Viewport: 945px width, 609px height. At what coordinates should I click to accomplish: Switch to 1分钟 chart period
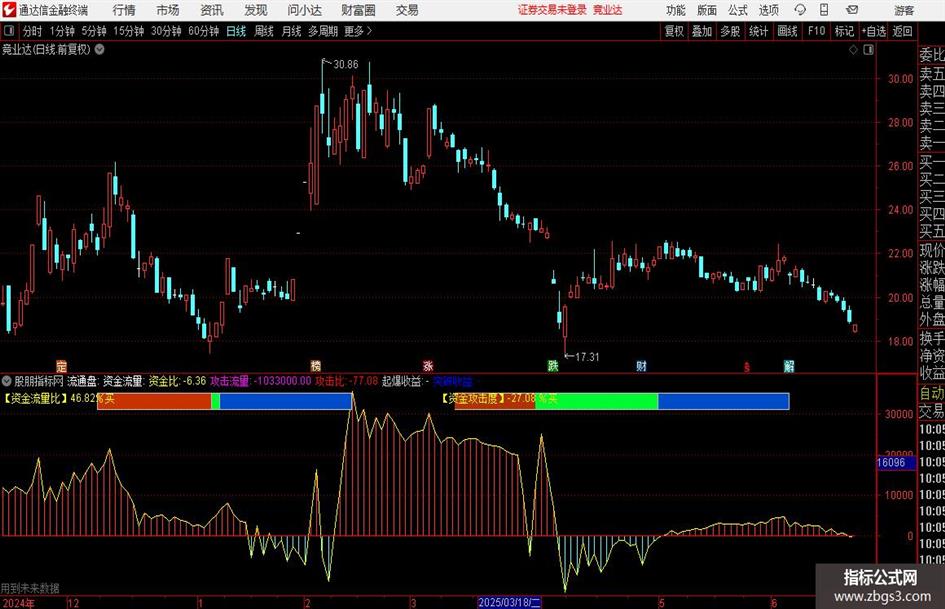(62, 31)
